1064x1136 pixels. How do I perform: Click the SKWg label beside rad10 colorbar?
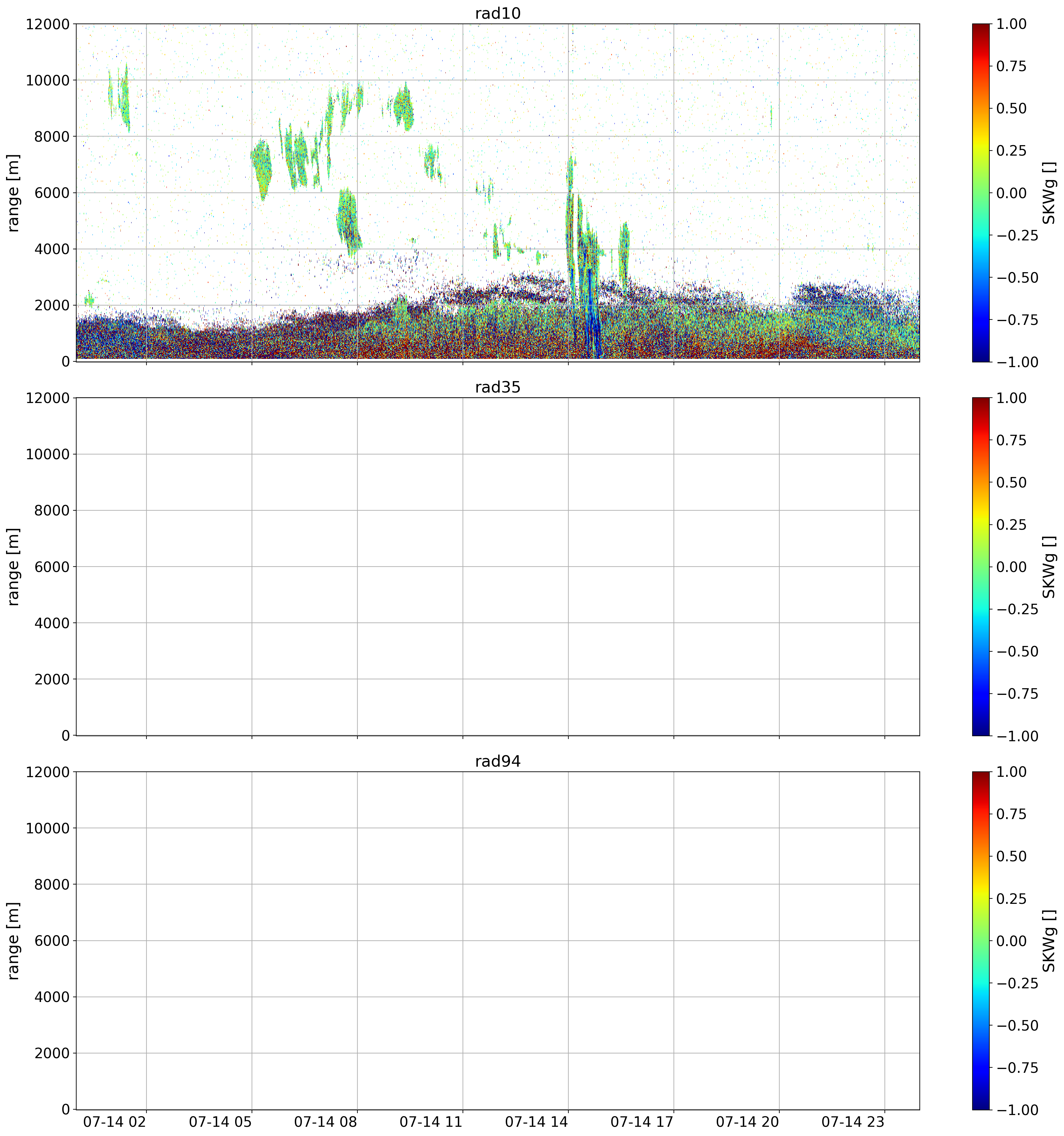click(1048, 192)
